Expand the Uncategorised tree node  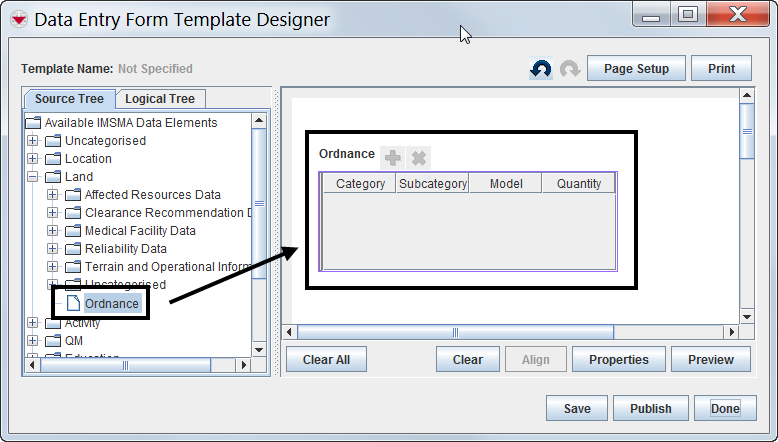(x=33, y=141)
